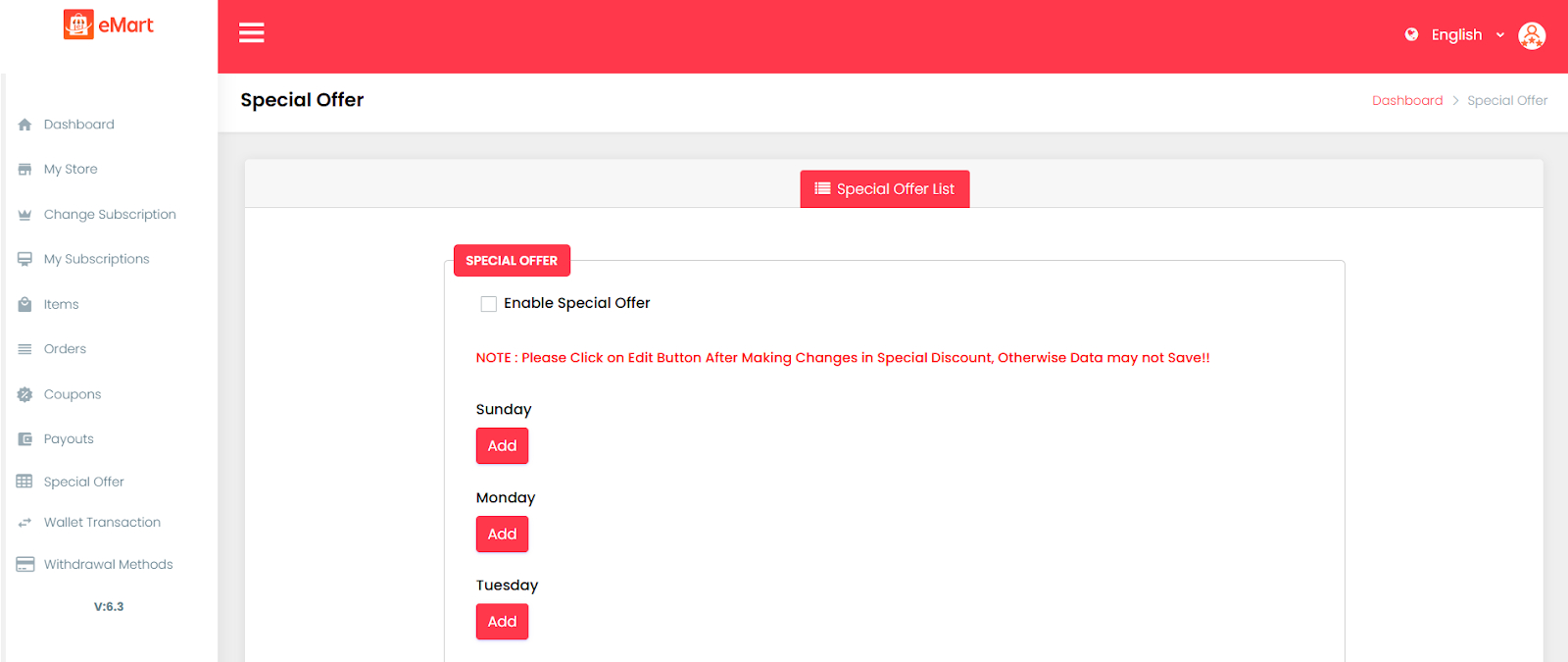The height and width of the screenshot is (662, 1568).
Task: Open My Subscriptions sidebar item
Action: click(x=96, y=259)
